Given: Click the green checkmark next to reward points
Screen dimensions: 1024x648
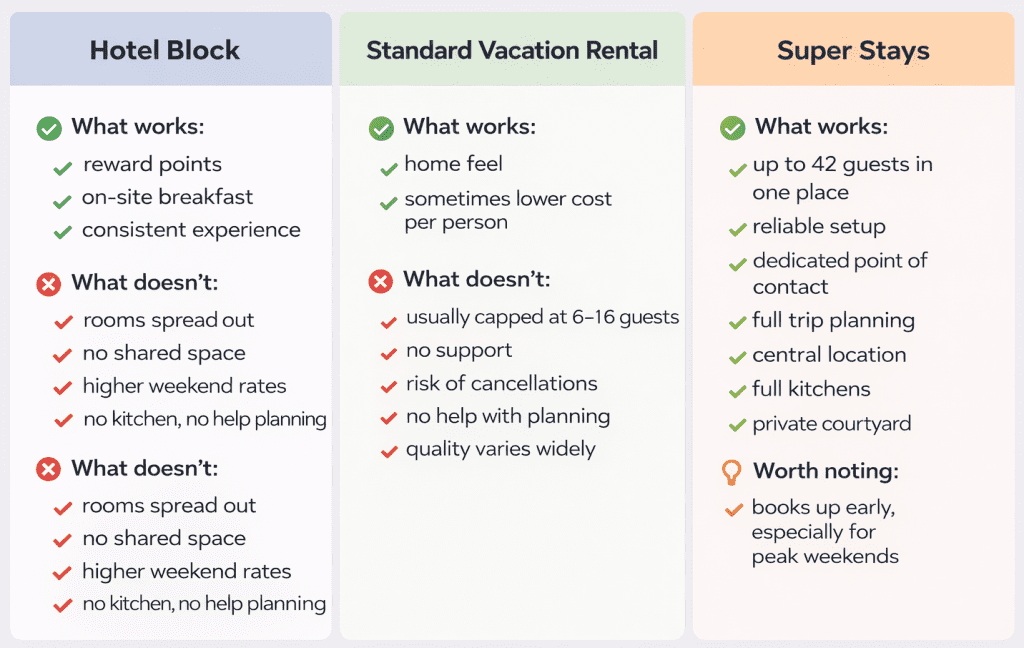Looking at the screenshot, I should pos(63,167).
